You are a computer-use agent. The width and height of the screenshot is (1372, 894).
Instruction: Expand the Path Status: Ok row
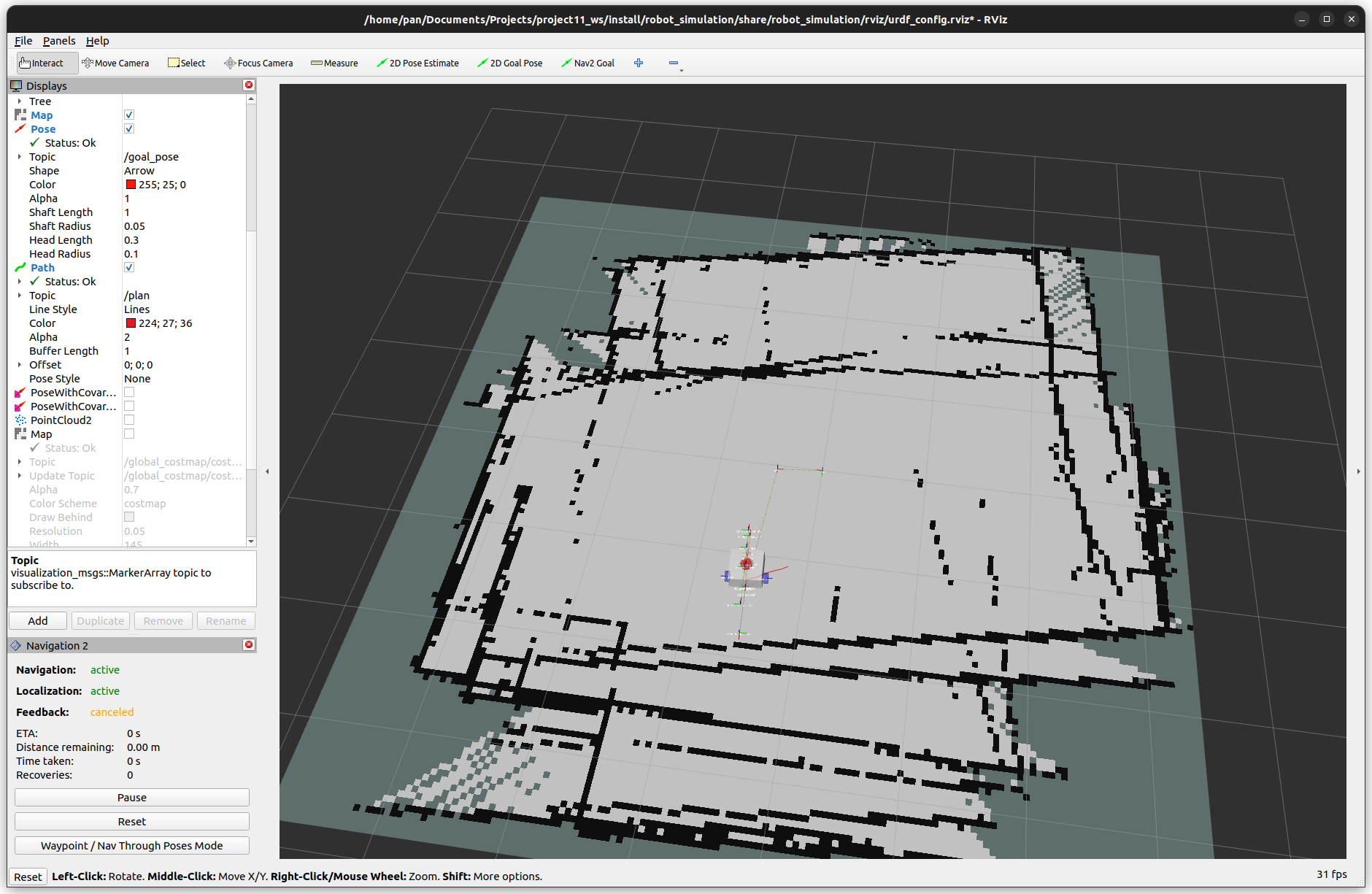(x=20, y=282)
